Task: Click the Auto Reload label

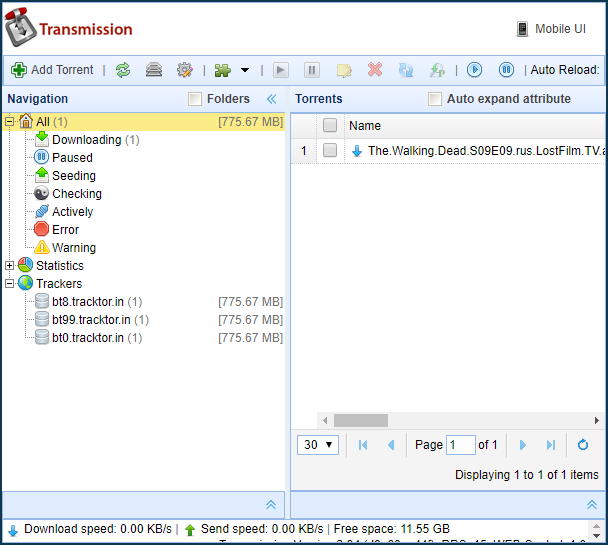Action: (x=565, y=70)
